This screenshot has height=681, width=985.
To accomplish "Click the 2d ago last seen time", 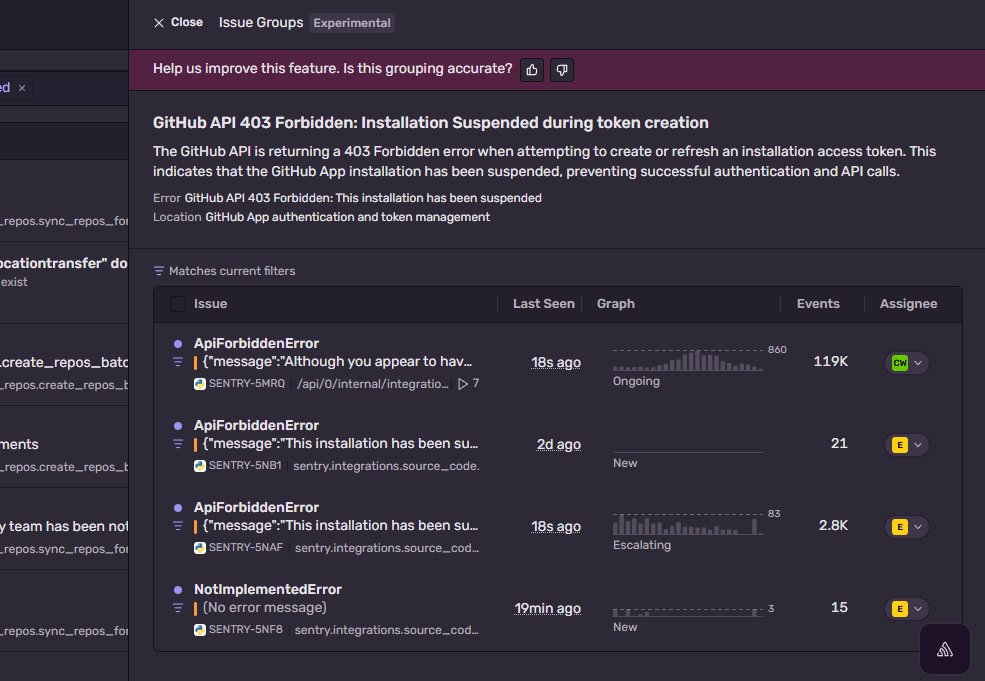I will 558,445.
